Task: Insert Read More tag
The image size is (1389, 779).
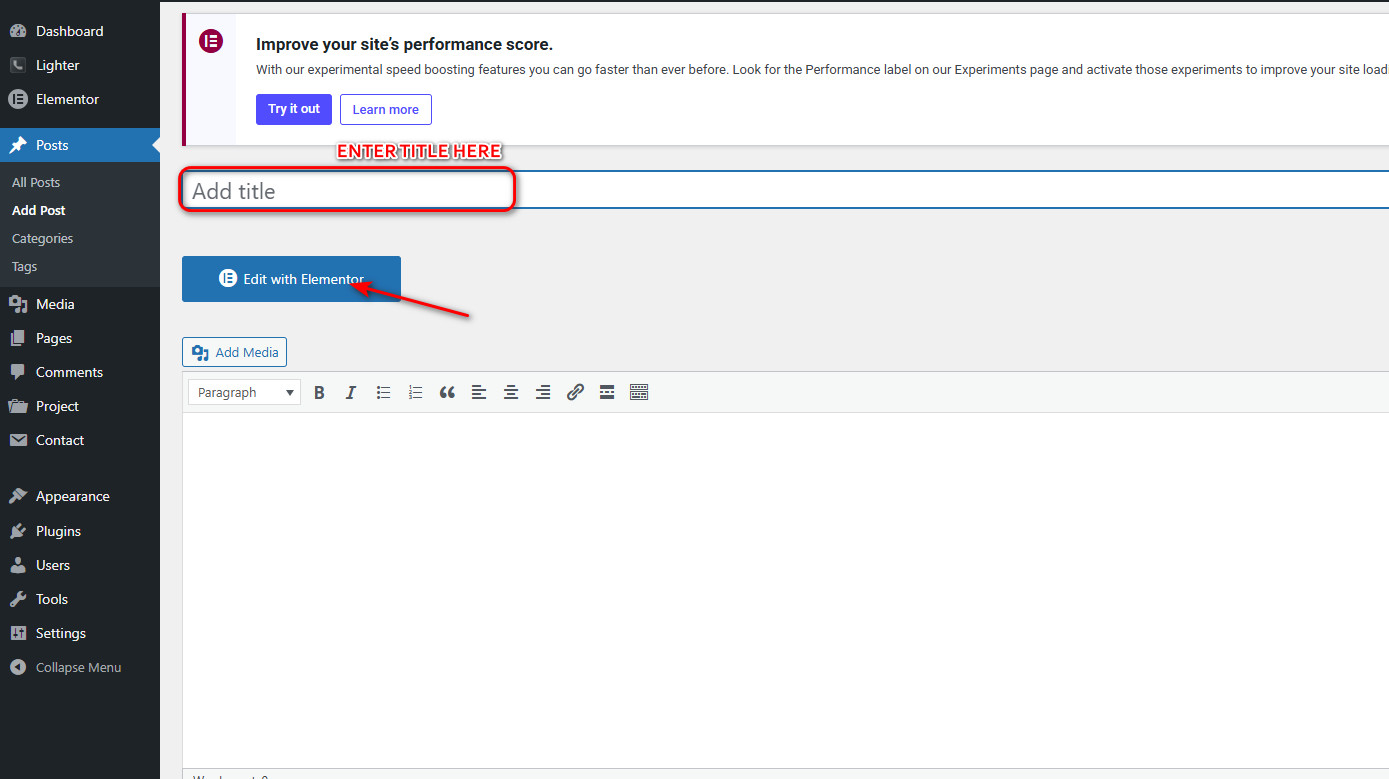Action: coord(607,393)
